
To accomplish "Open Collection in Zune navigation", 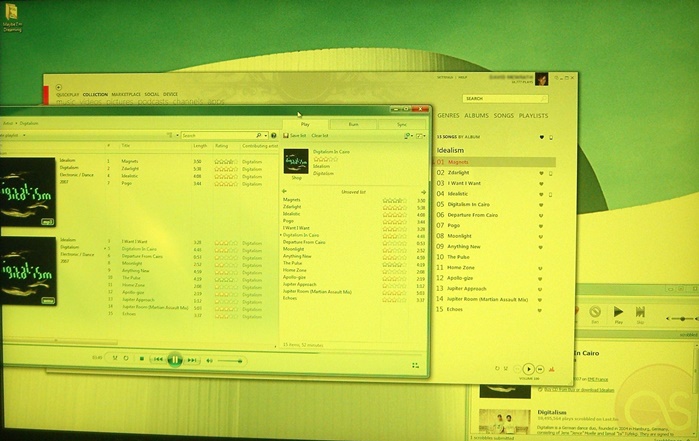I will point(95,95).
